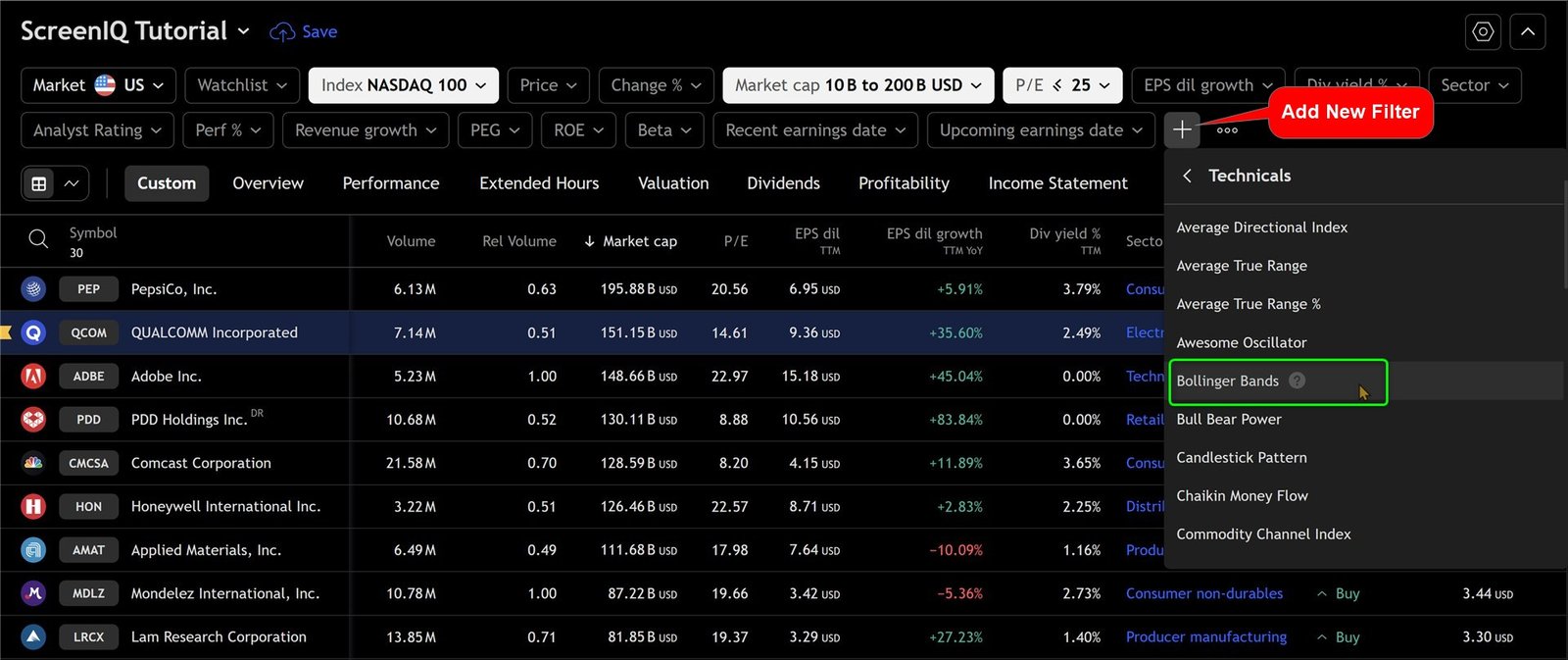The width and height of the screenshot is (1568, 660).
Task: Click the table layout grid icon
Action: (x=39, y=183)
